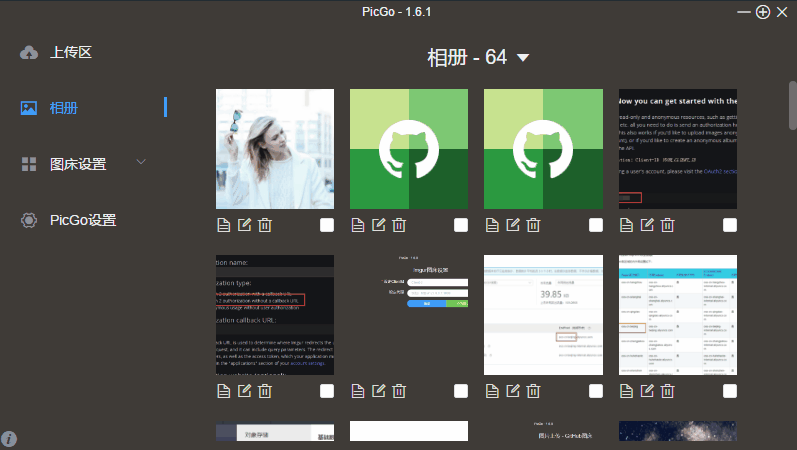Viewport: 797px width, 450px height.
Task: Click the album picture icon
Action: (x=29, y=108)
